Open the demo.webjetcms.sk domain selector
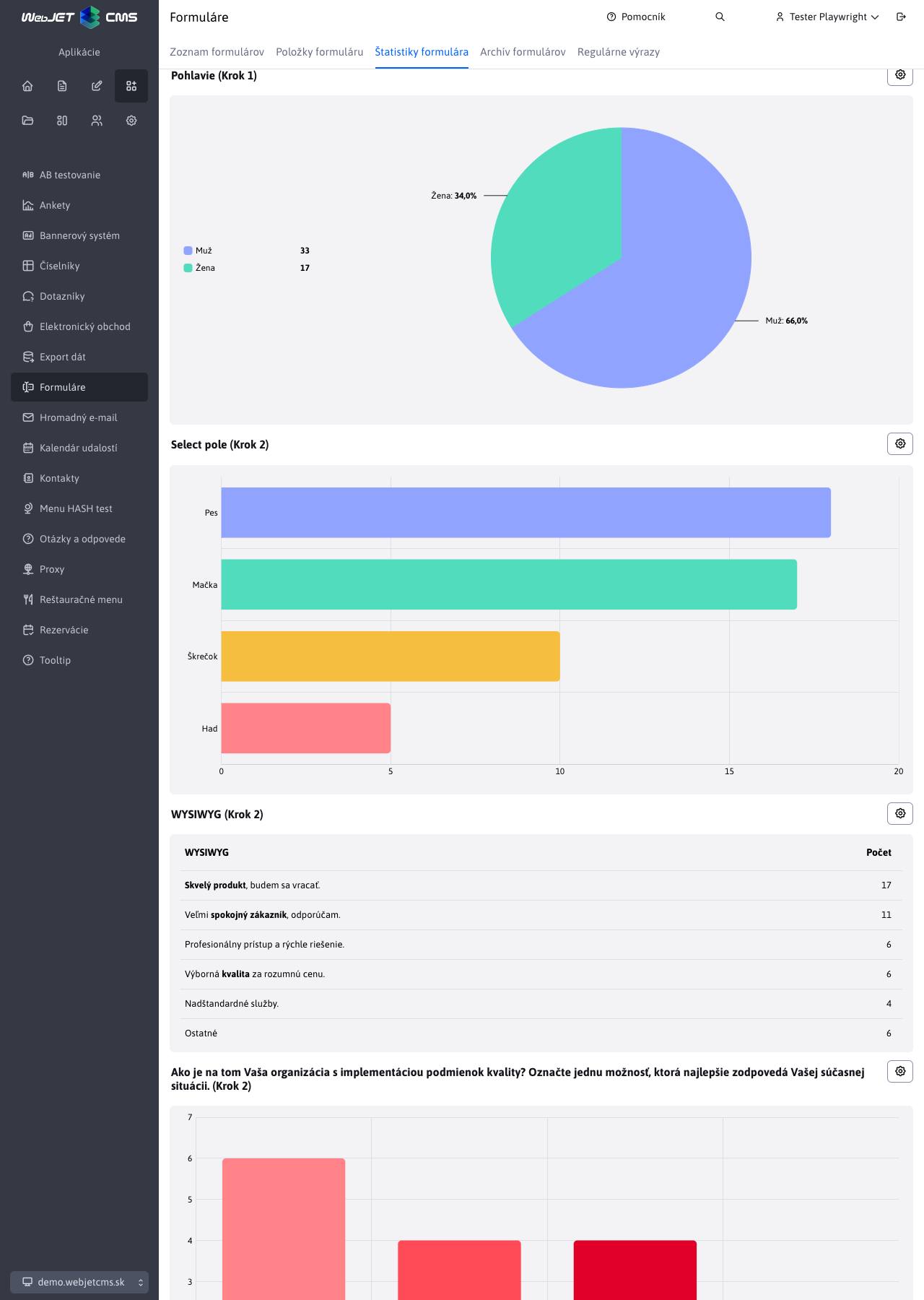Viewport: 924px width, 1300px height. 79,1282
